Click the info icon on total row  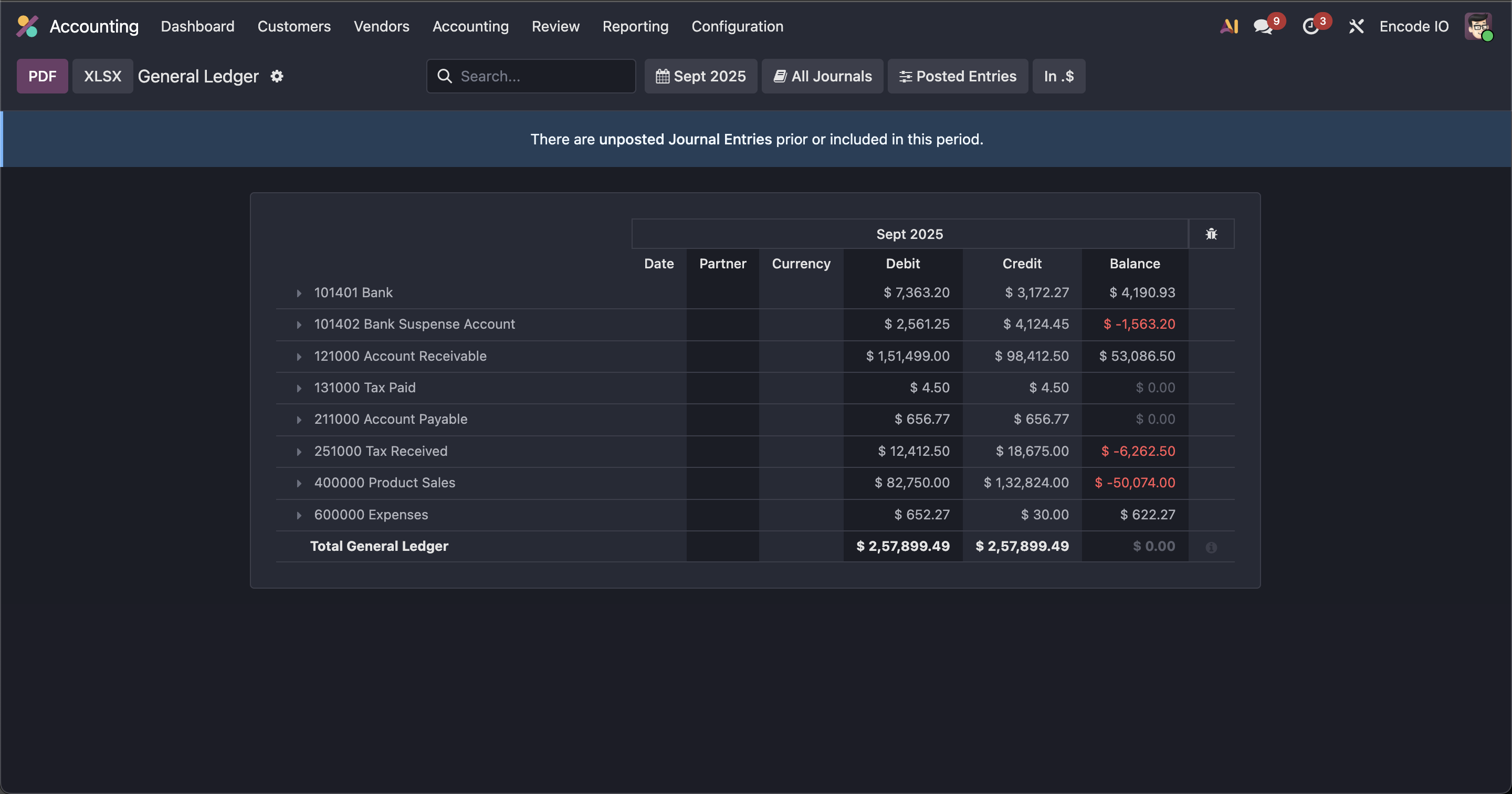[x=1211, y=547]
